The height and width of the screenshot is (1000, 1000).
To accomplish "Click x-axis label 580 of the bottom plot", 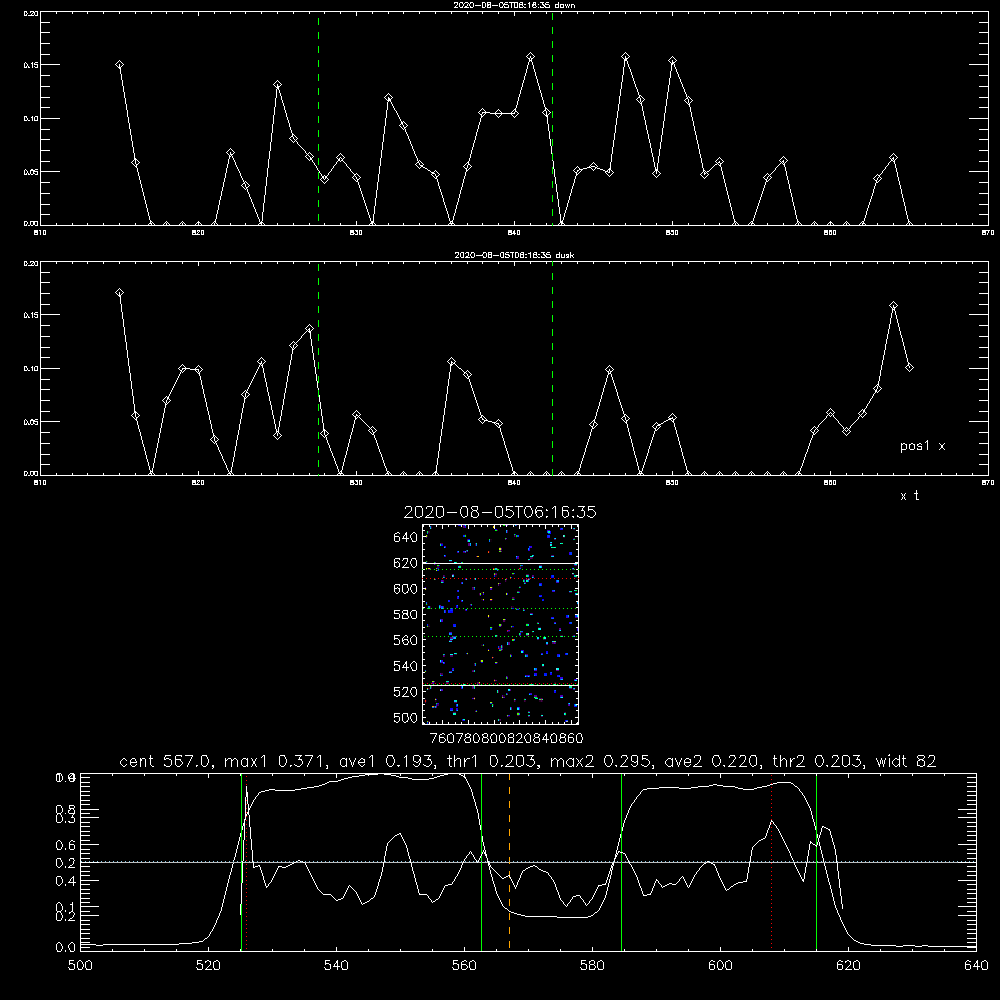I will (x=592, y=966).
